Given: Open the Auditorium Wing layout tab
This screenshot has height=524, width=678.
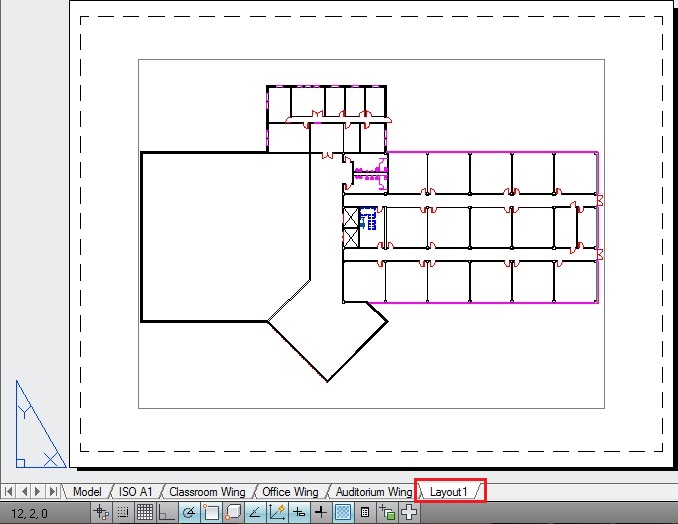Looking at the screenshot, I should coord(374,492).
